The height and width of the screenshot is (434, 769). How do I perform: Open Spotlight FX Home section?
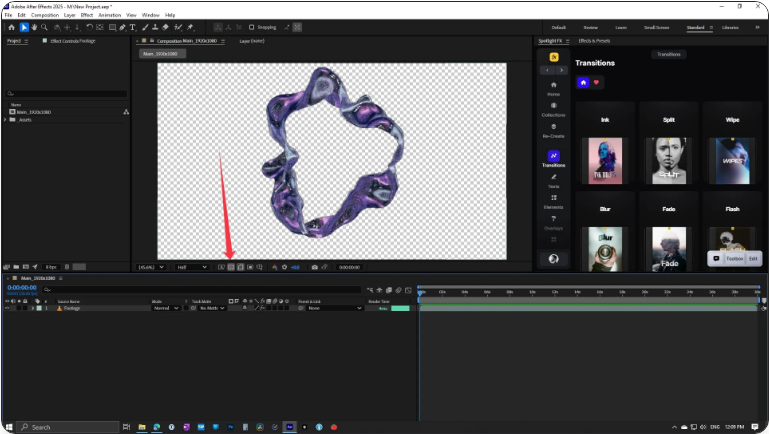(x=553, y=88)
